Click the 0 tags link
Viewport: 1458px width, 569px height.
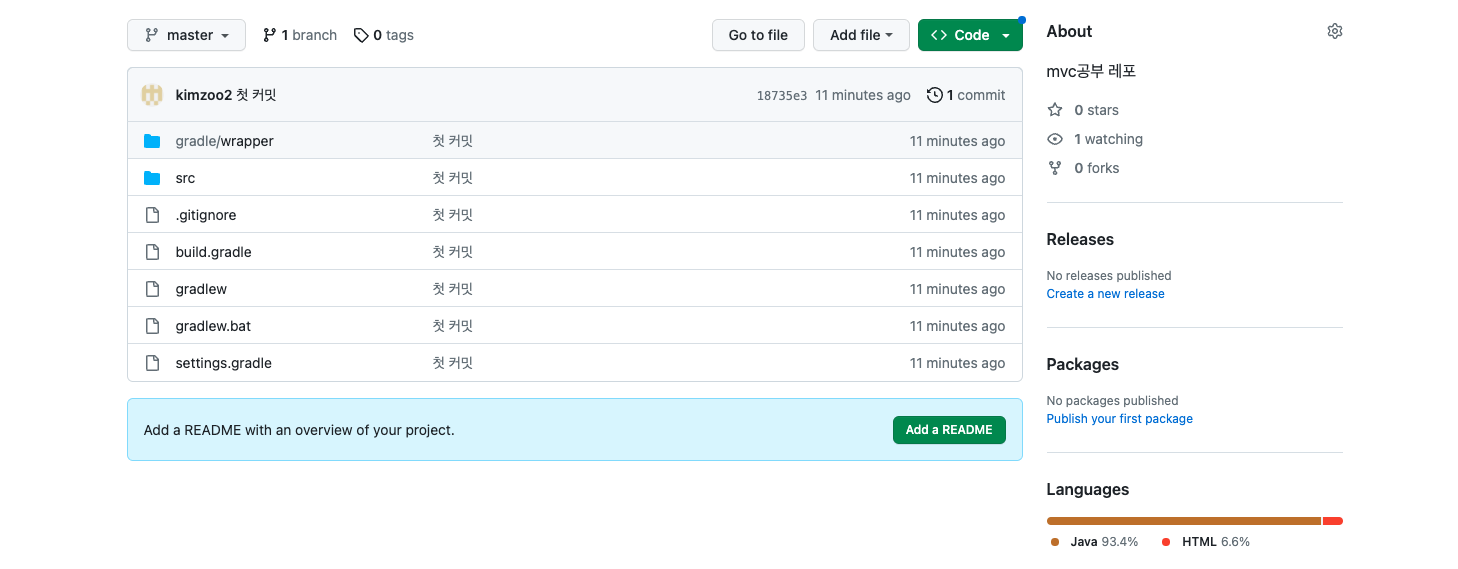point(384,35)
